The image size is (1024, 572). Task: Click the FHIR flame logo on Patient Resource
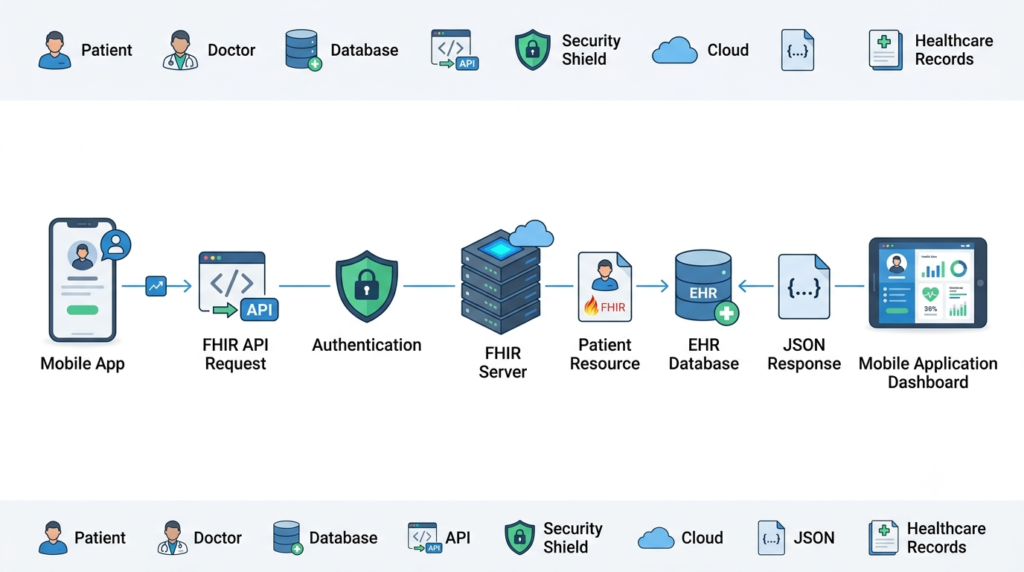point(591,306)
